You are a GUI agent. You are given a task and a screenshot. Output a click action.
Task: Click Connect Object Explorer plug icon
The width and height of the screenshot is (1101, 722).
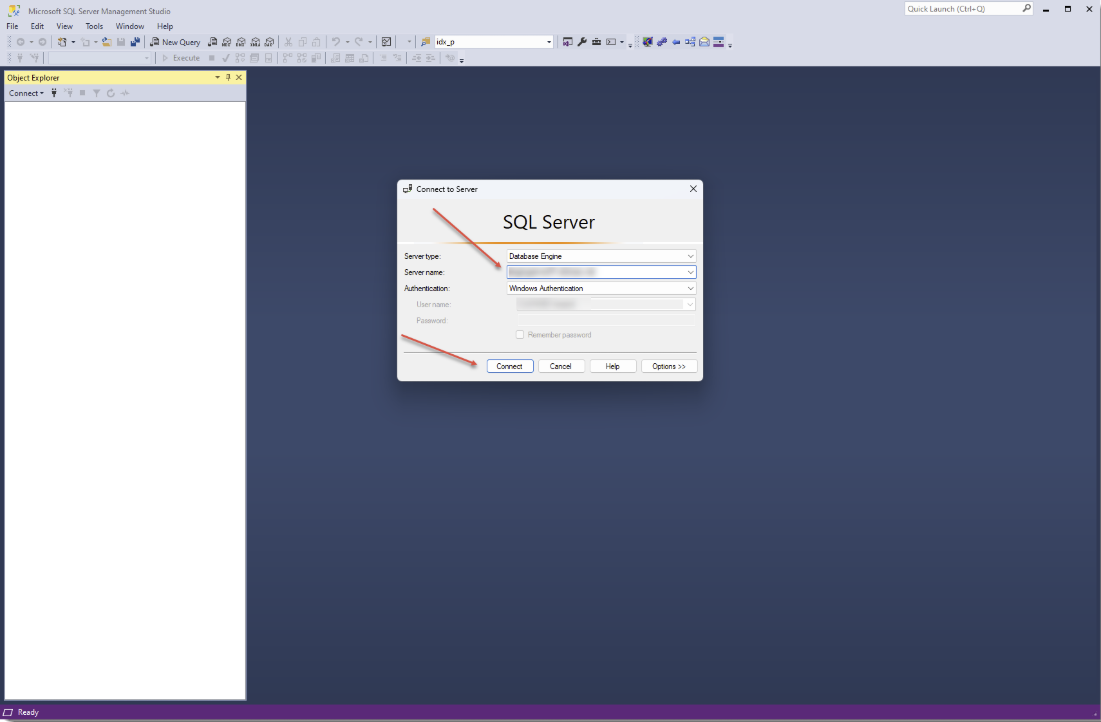54,93
